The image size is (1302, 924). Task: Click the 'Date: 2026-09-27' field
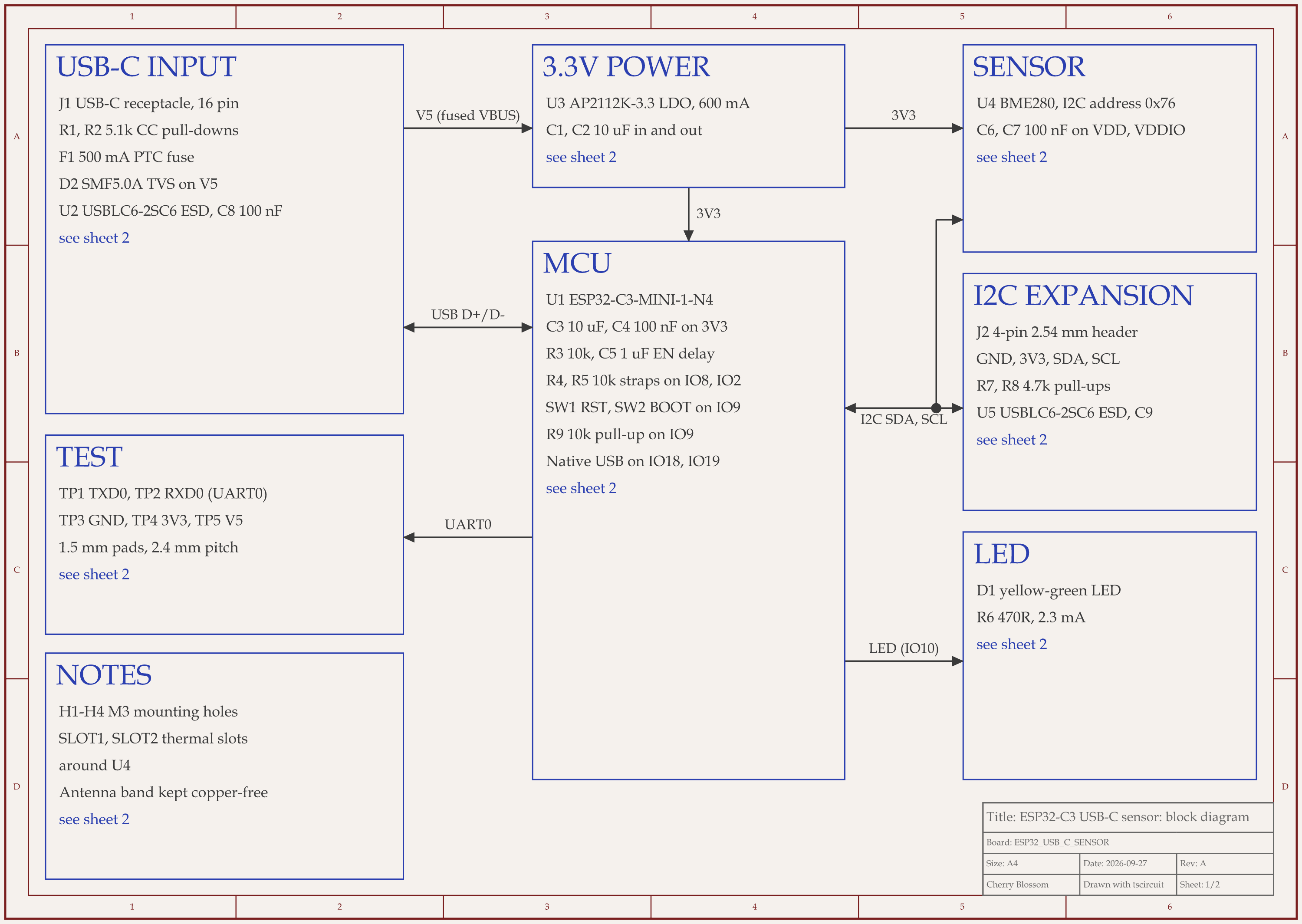pyautogui.click(x=1128, y=864)
